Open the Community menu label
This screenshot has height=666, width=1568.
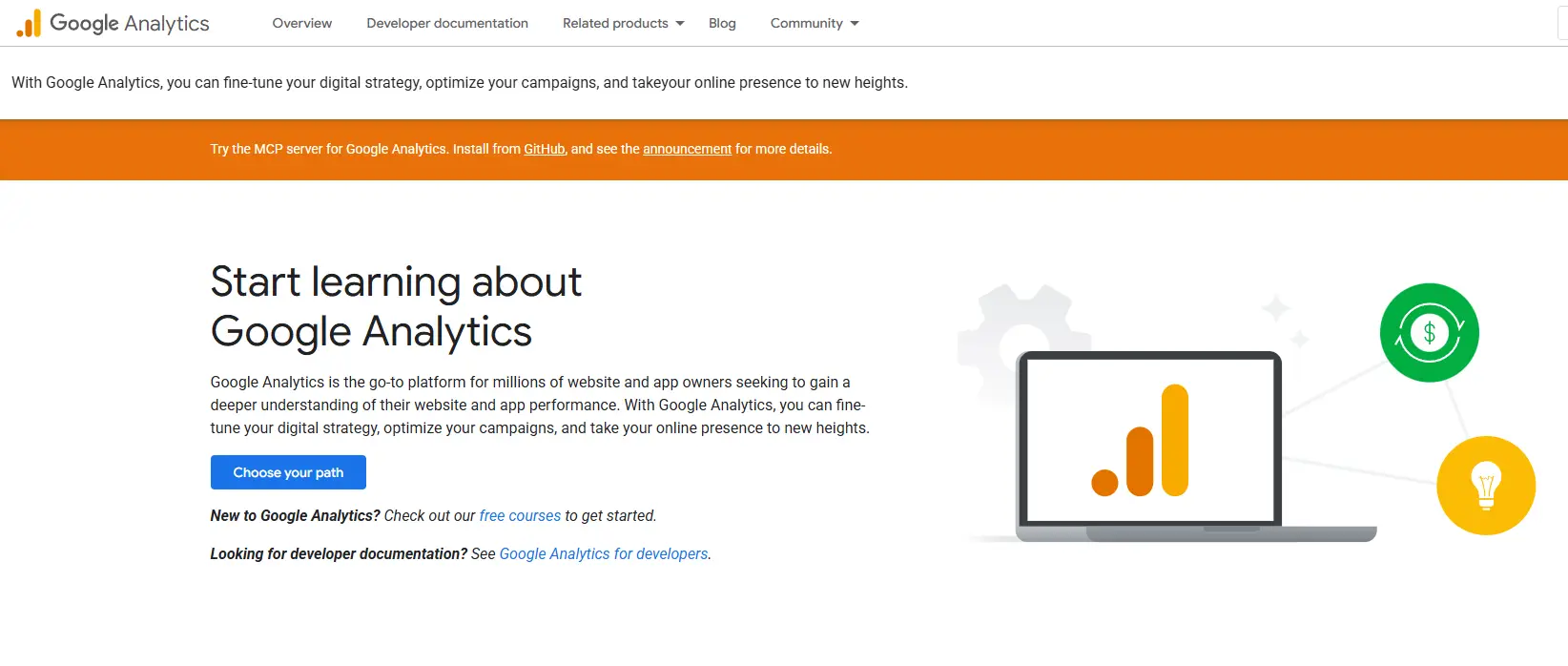coord(806,24)
